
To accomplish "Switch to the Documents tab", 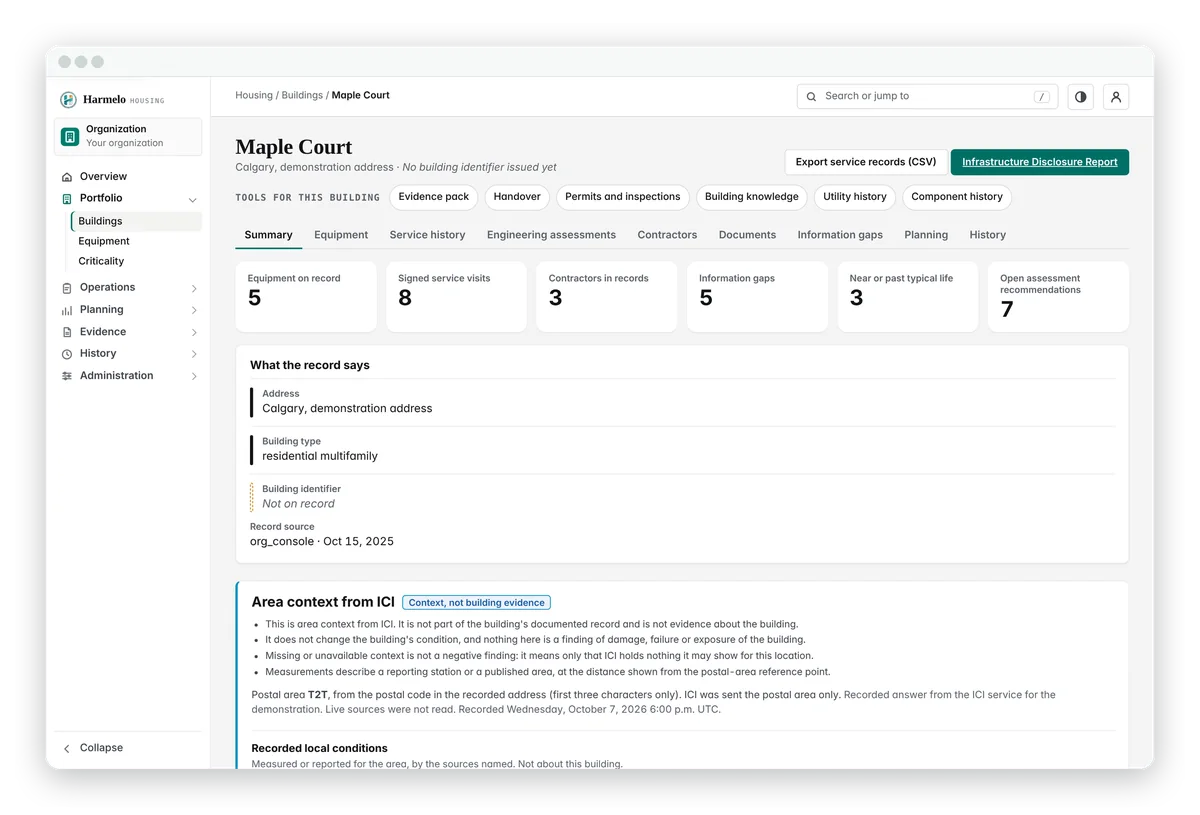I will point(747,235).
